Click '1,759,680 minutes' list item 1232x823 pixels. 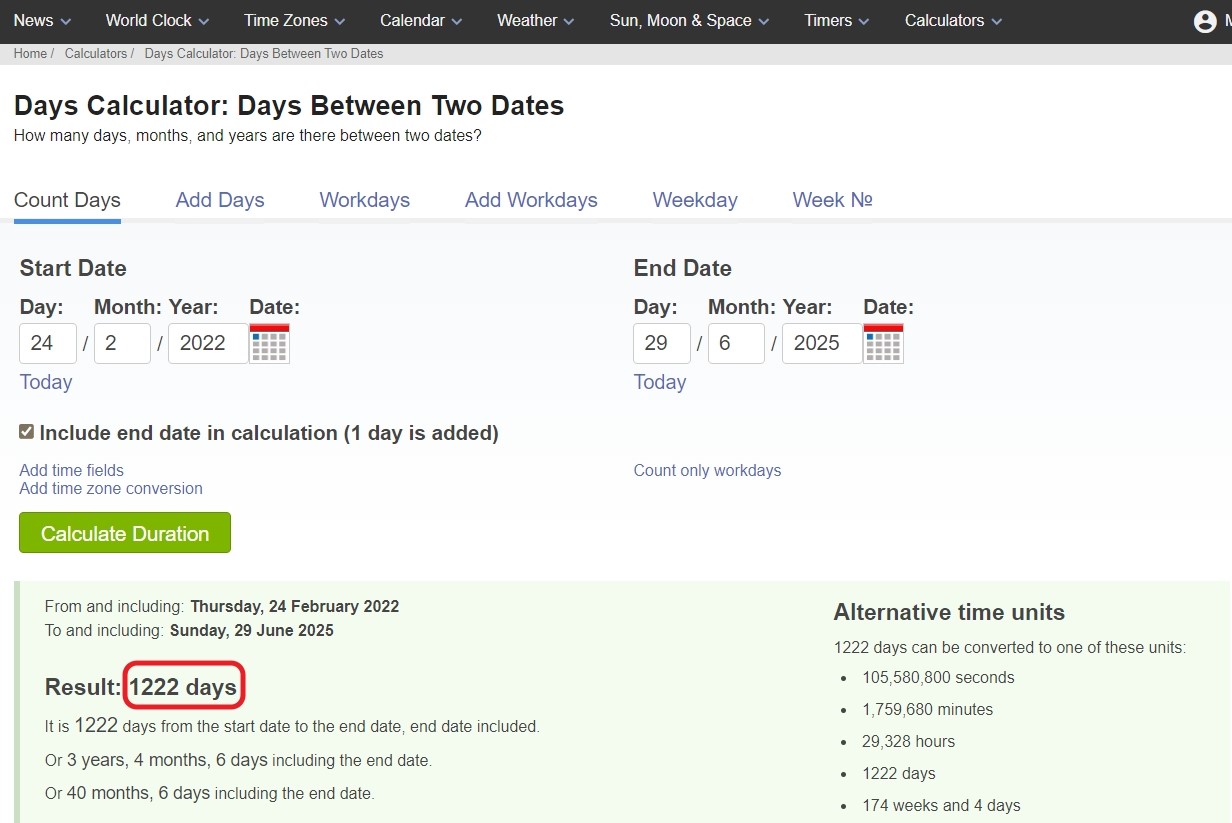click(x=927, y=709)
